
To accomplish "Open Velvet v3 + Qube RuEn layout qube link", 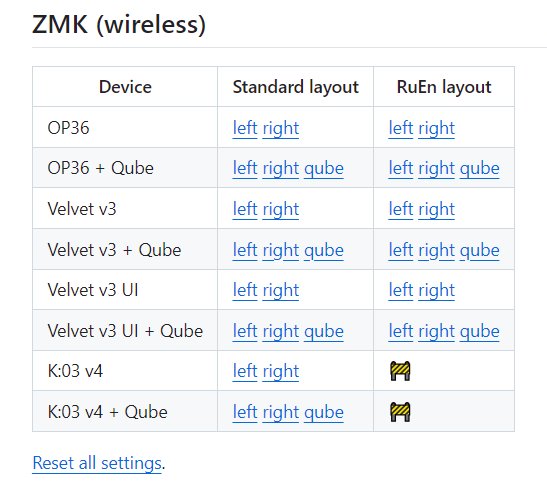I will pyautogui.click(x=480, y=250).
